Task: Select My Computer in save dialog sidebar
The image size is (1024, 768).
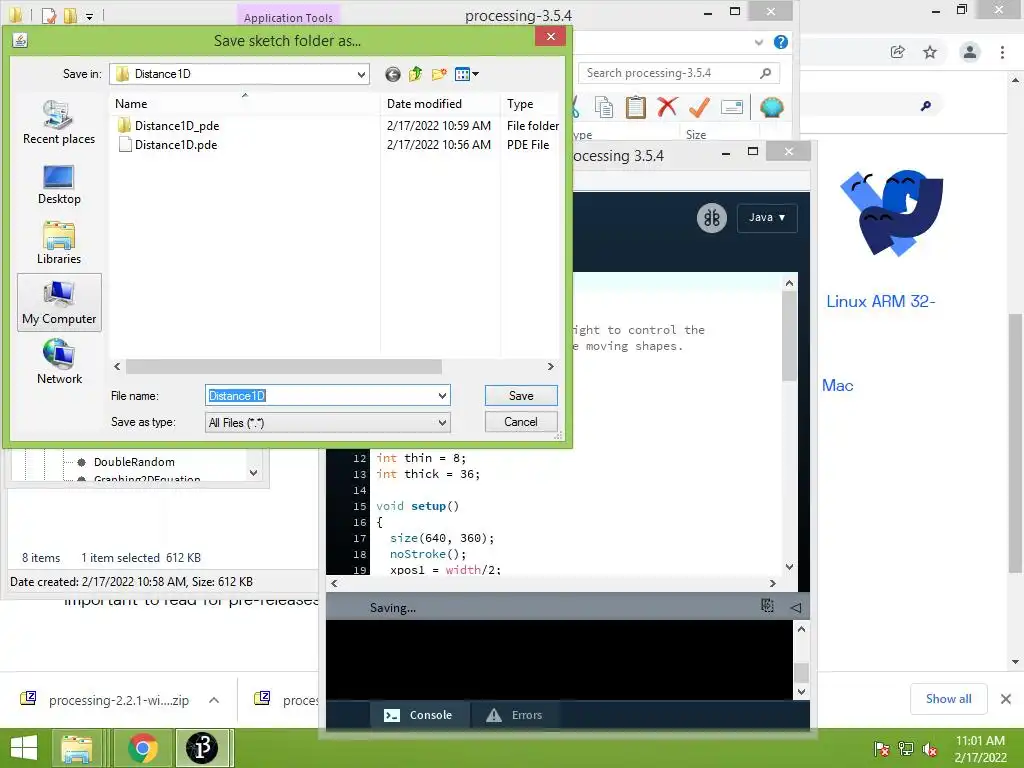Action: (59, 302)
